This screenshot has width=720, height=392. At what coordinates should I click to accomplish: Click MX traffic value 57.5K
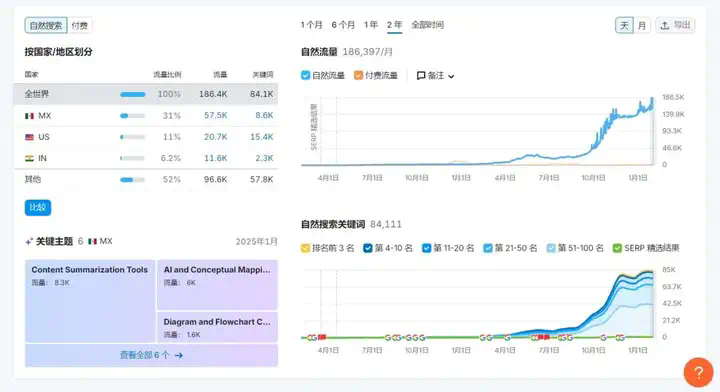click(215, 116)
